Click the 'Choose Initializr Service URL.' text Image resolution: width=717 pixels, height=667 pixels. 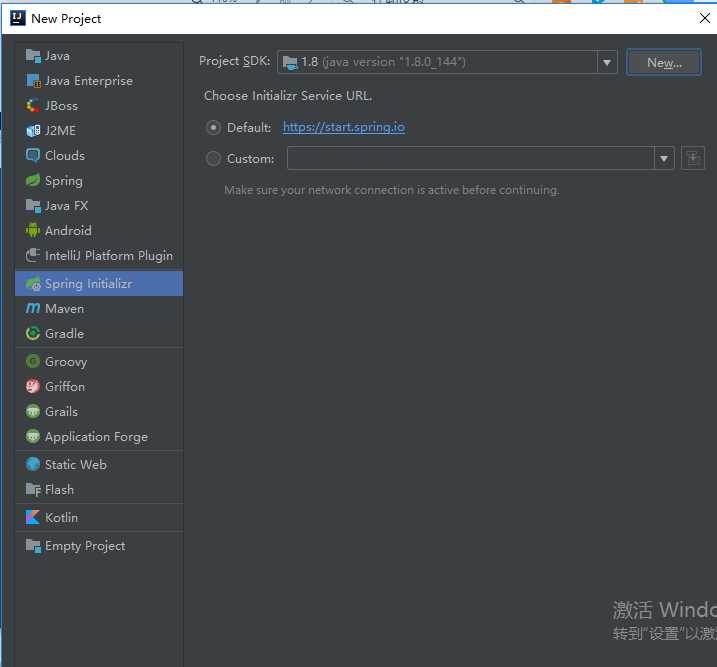click(288, 96)
